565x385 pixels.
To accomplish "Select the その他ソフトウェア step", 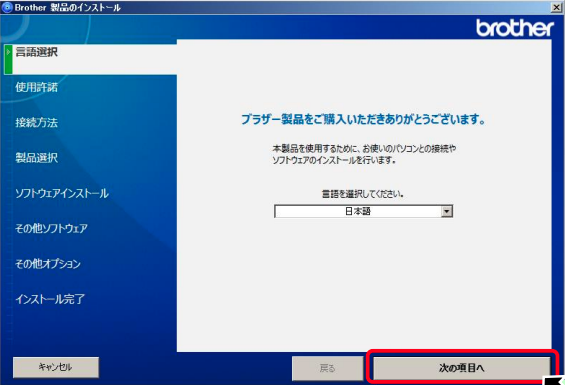I will click(x=51, y=228).
